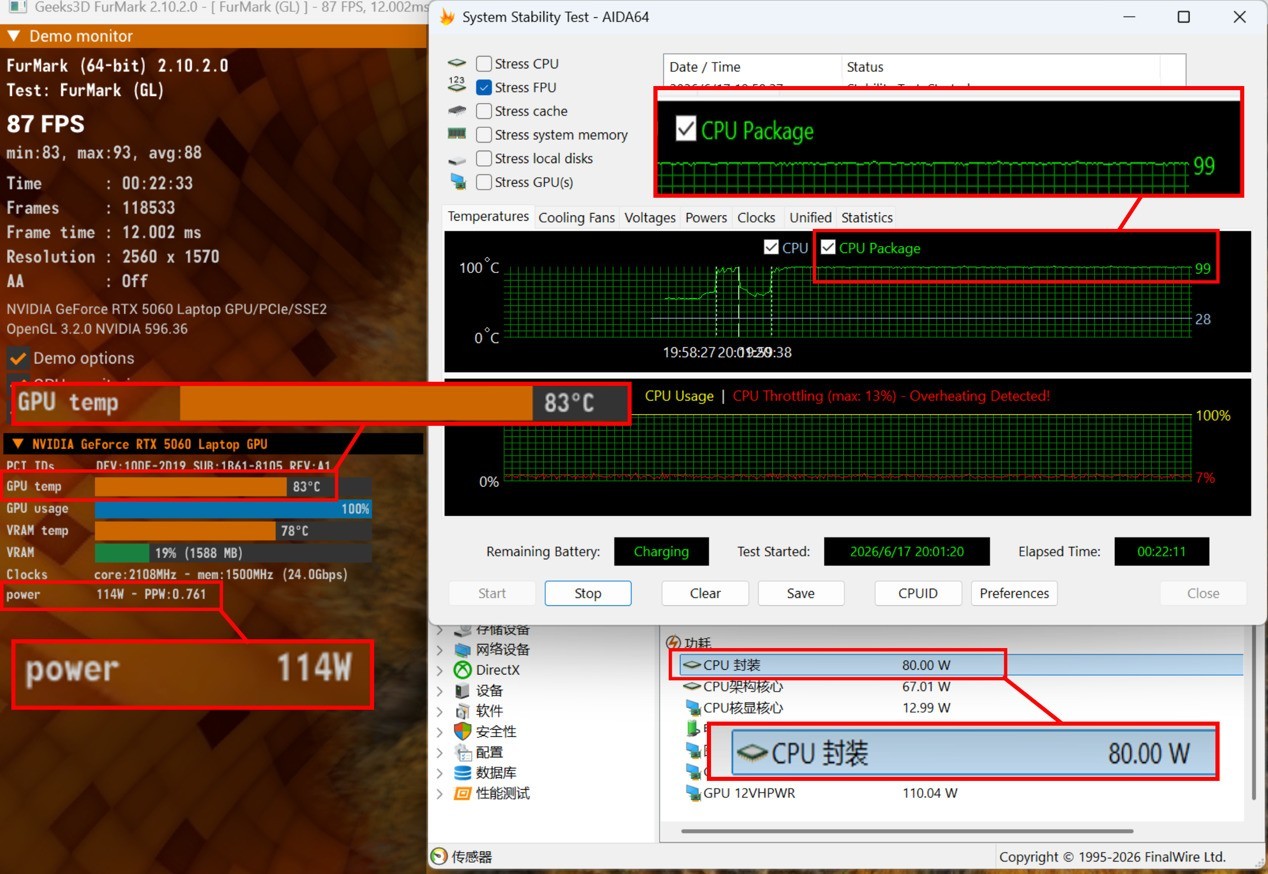
Task: Enable the Stress cache checkbox
Action: (484, 111)
